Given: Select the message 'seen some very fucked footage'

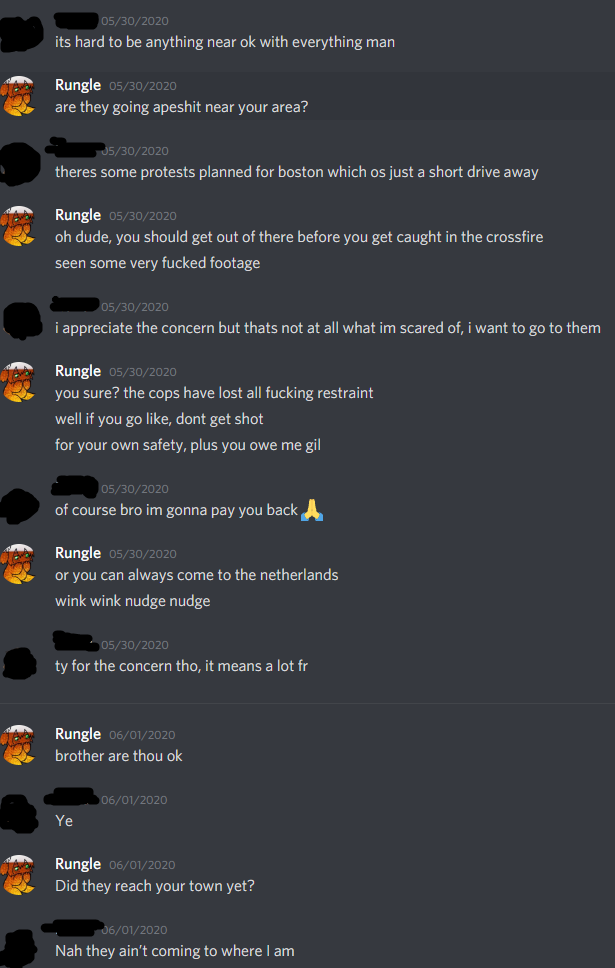Looking at the screenshot, I should coord(157,263).
